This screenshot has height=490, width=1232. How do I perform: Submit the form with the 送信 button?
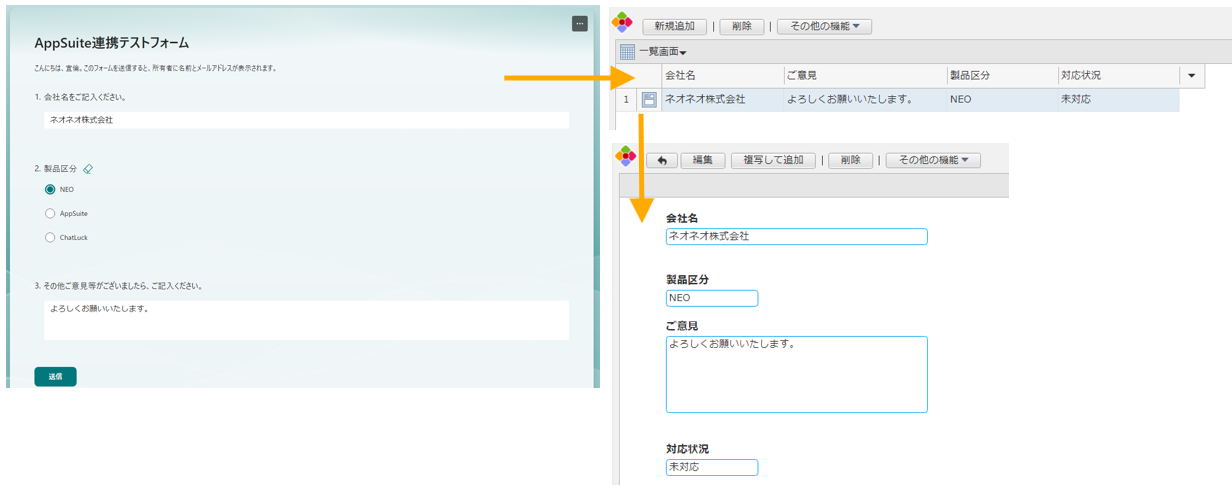point(55,377)
